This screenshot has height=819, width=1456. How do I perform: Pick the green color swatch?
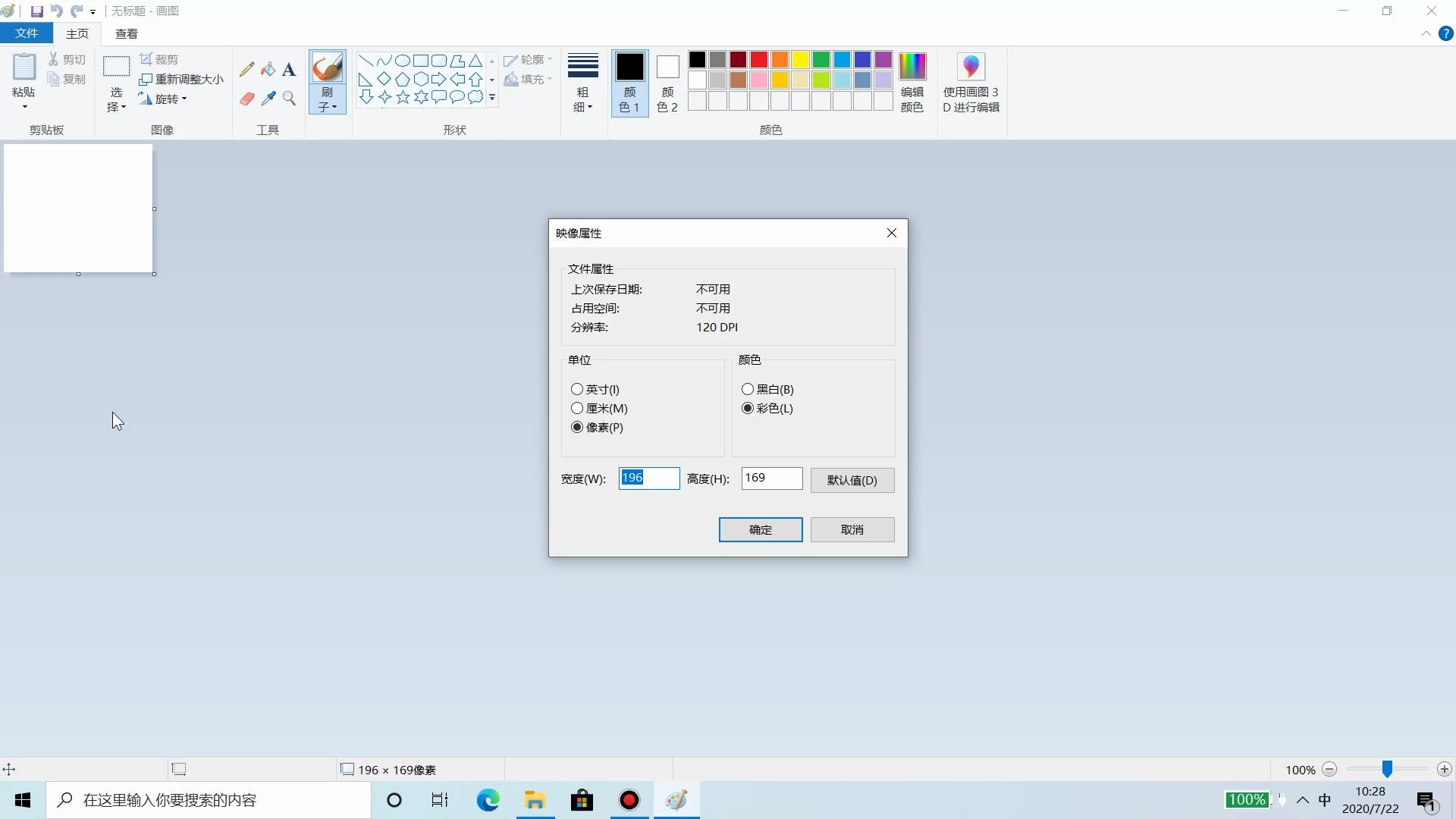[x=821, y=60]
